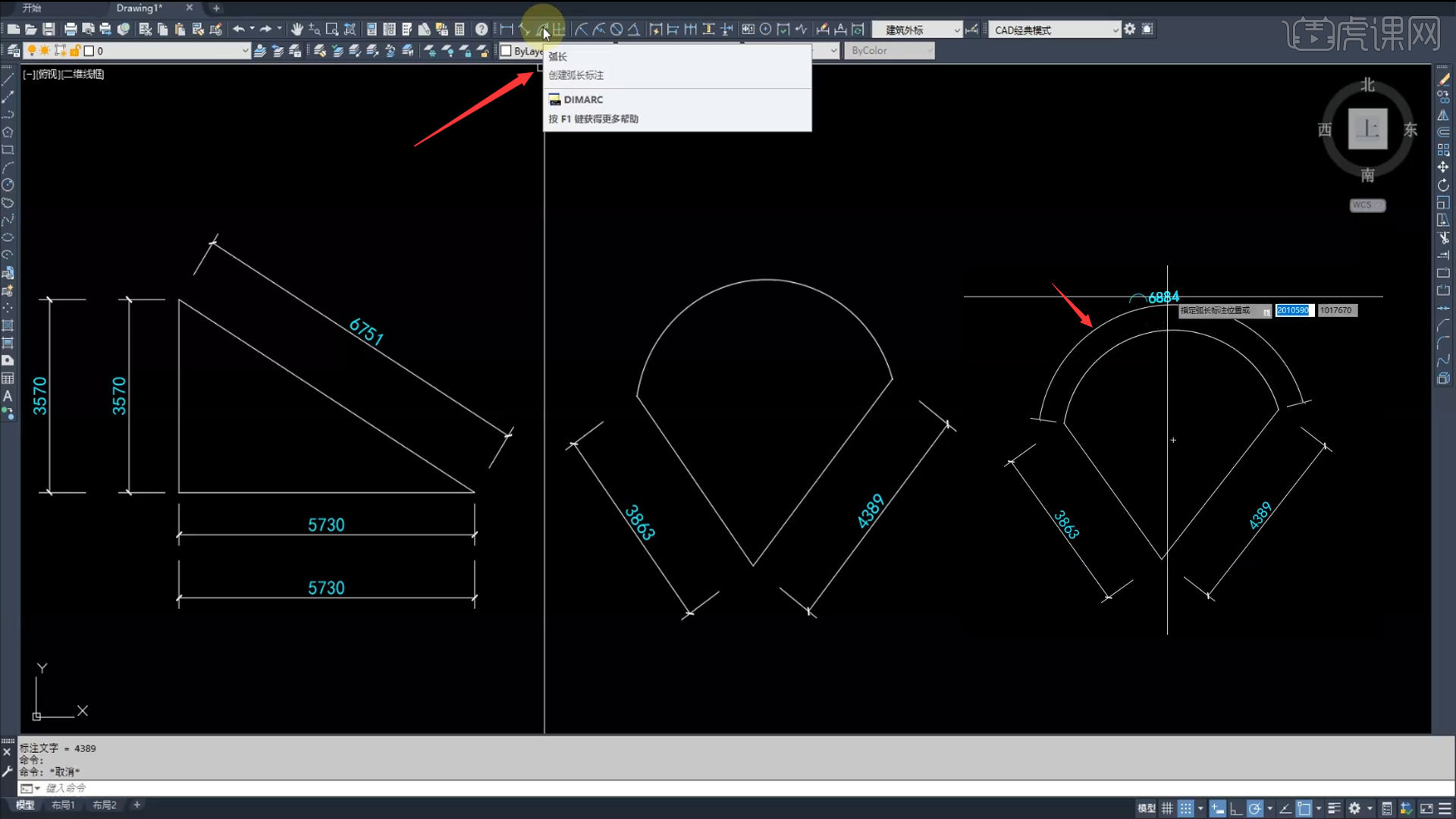The image size is (1456, 819).
Task: Select the Center Mark dimension tool
Action: (x=766, y=30)
